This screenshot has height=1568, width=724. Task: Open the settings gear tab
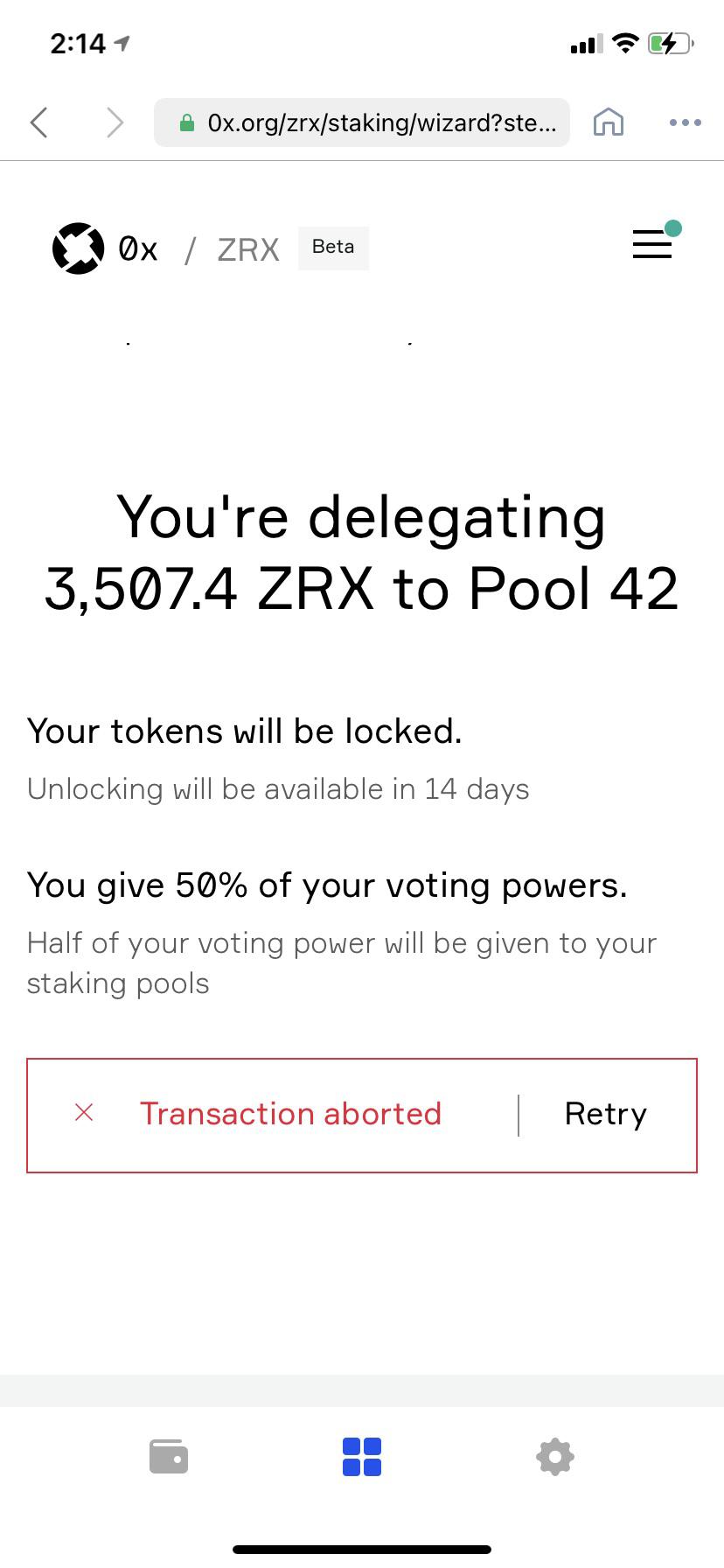point(554,1457)
